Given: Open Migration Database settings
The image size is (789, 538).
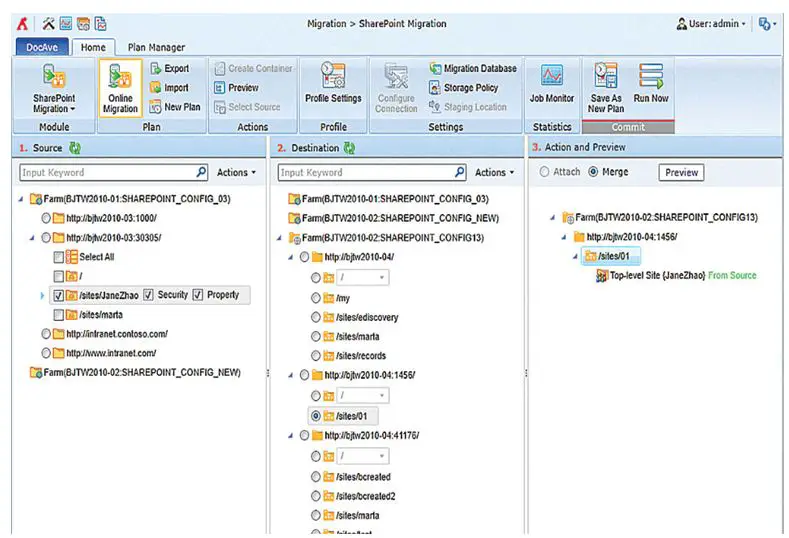Looking at the screenshot, I should [473, 68].
